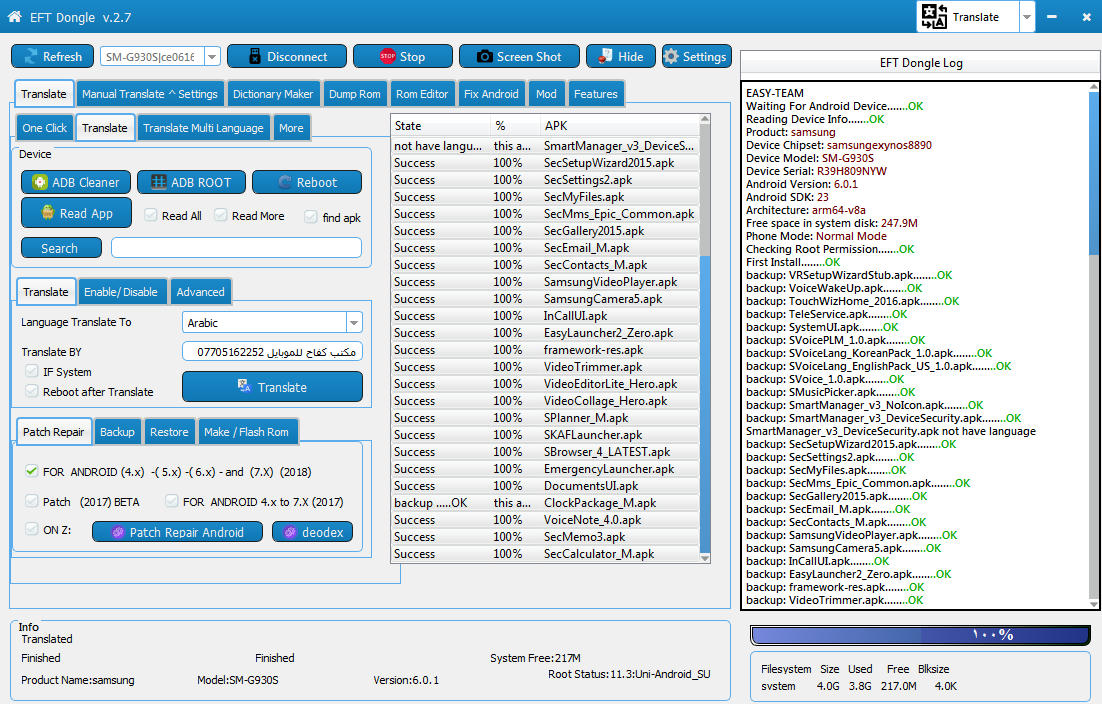The height and width of the screenshot is (704, 1102).
Task: Click the Search button
Action: pos(61,248)
